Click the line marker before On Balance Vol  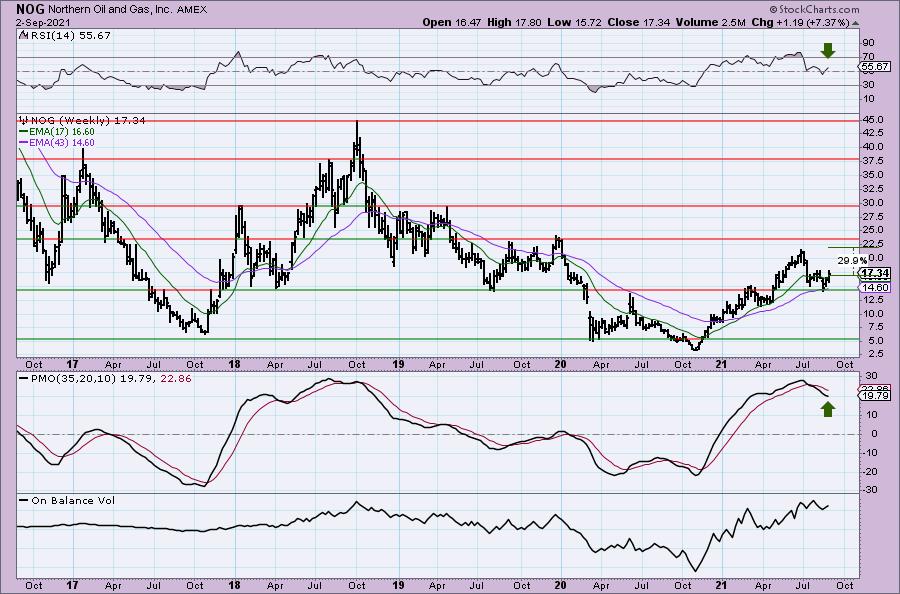(x=23, y=500)
